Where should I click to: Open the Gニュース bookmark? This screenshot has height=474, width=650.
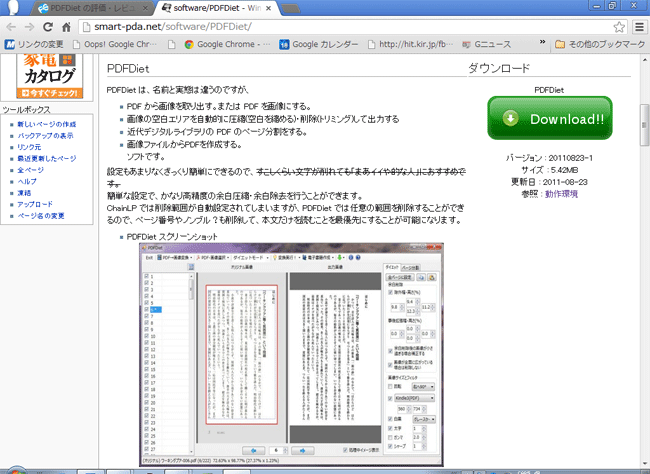pos(487,44)
